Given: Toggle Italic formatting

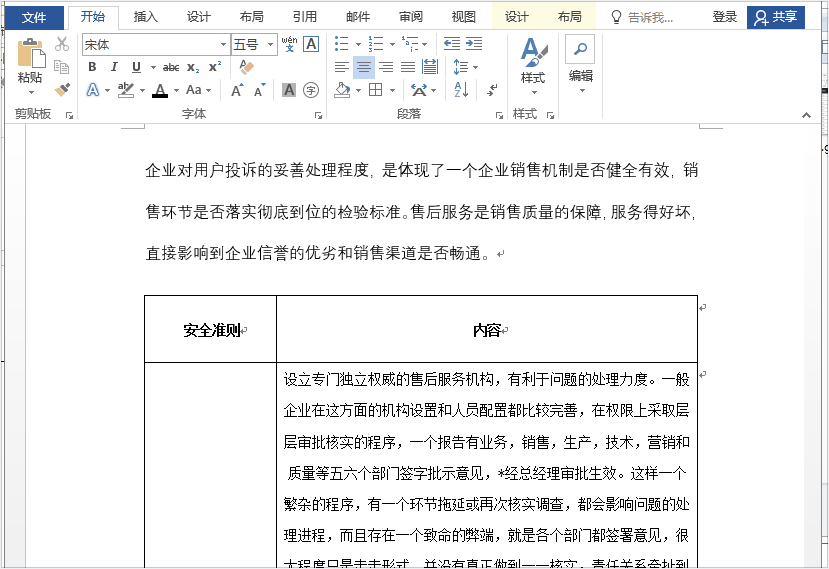Looking at the screenshot, I should (114, 67).
